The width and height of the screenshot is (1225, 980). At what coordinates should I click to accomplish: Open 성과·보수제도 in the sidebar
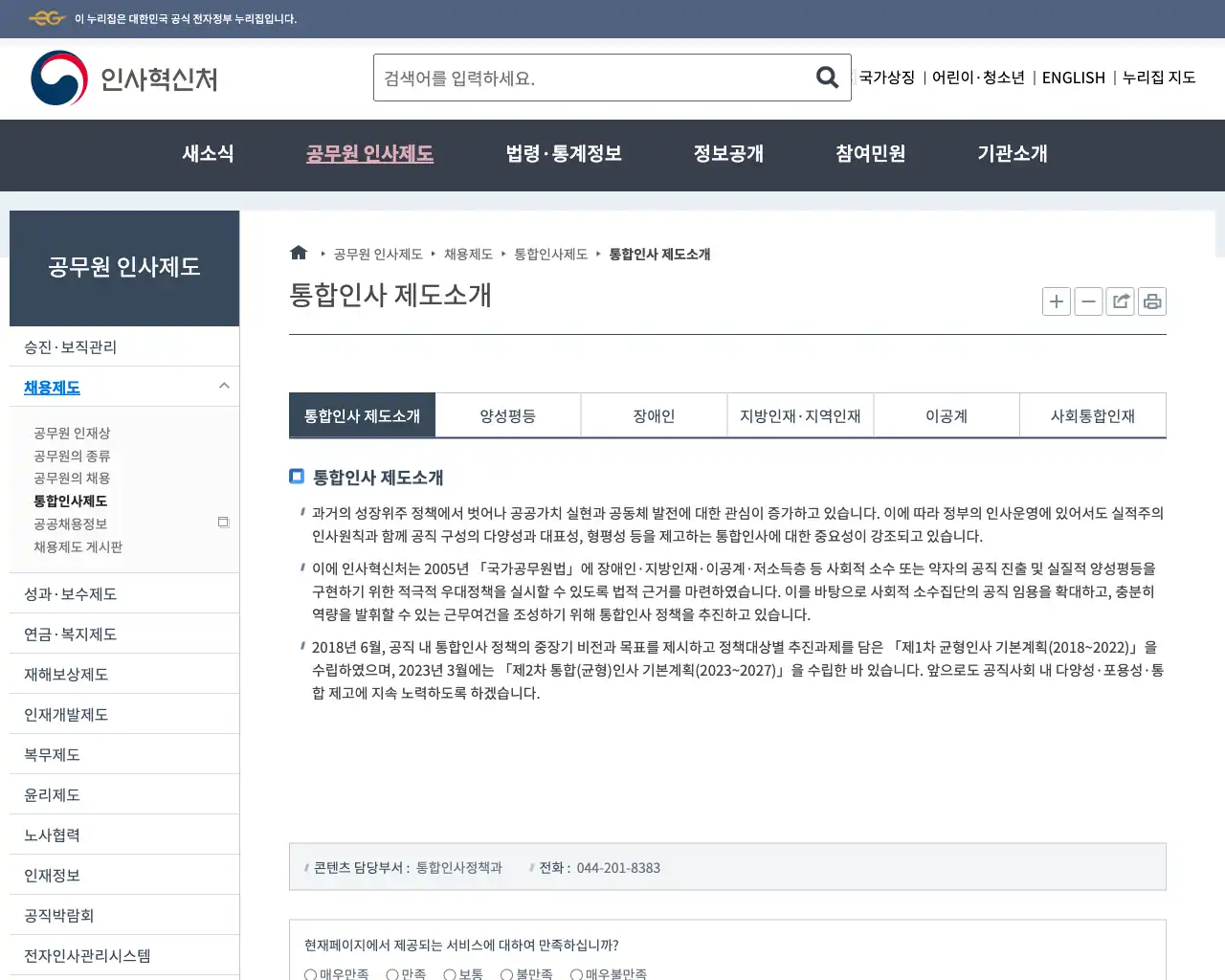click(124, 593)
